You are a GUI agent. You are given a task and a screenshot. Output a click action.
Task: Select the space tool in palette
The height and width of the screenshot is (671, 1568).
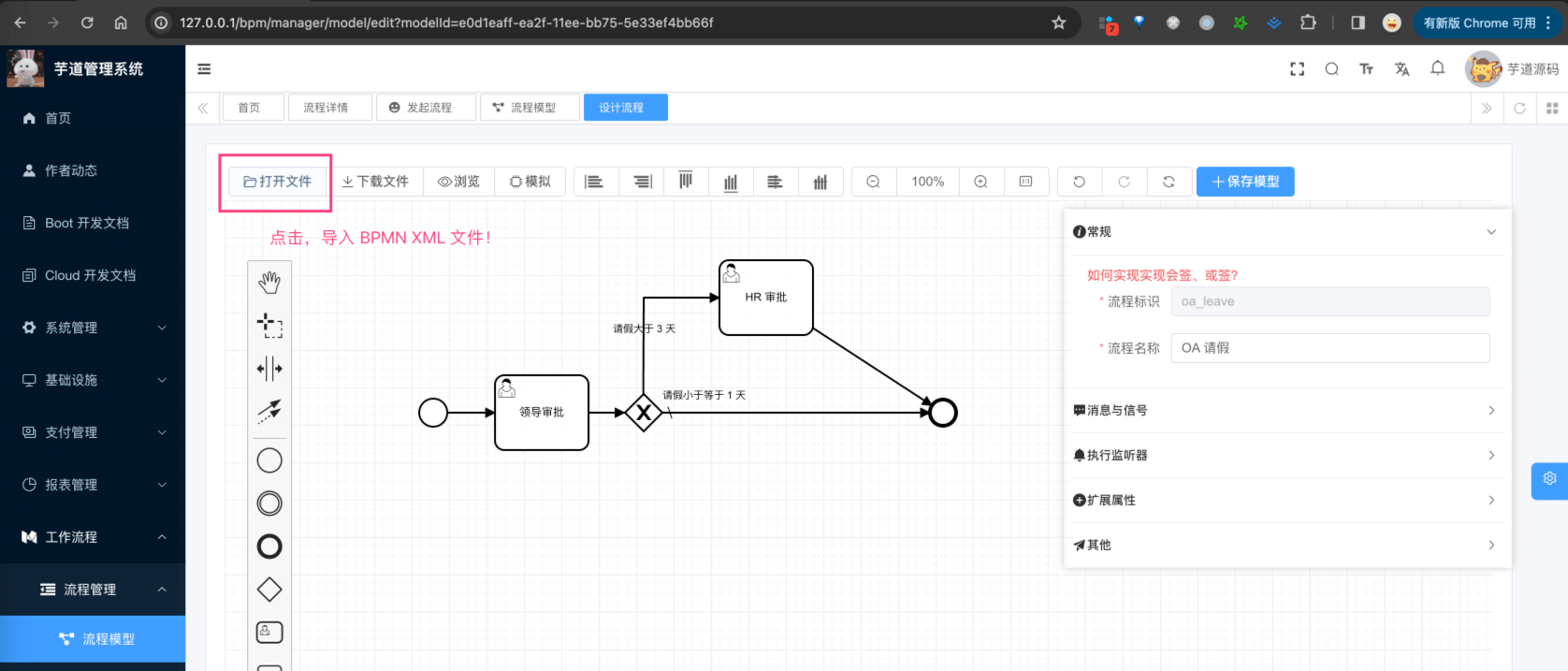tap(269, 369)
